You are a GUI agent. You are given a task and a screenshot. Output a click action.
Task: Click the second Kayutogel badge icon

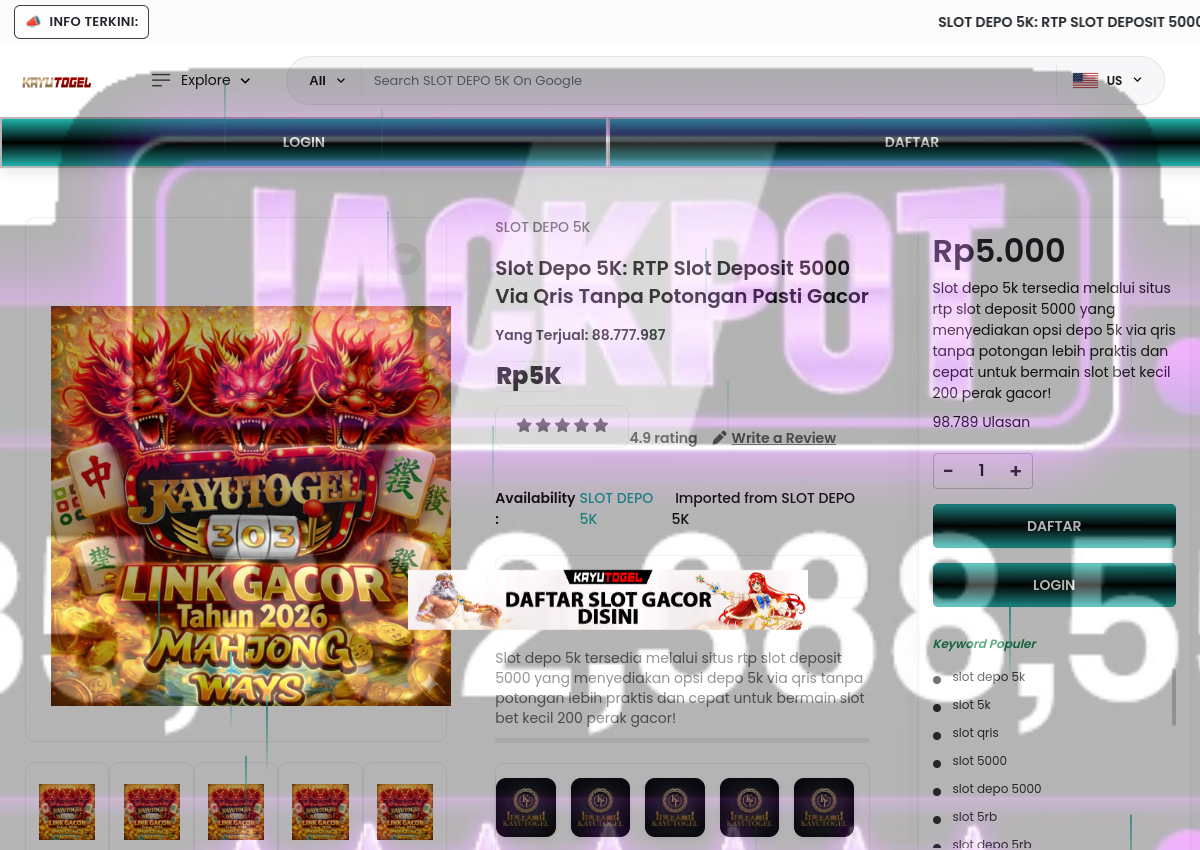(x=600, y=807)
